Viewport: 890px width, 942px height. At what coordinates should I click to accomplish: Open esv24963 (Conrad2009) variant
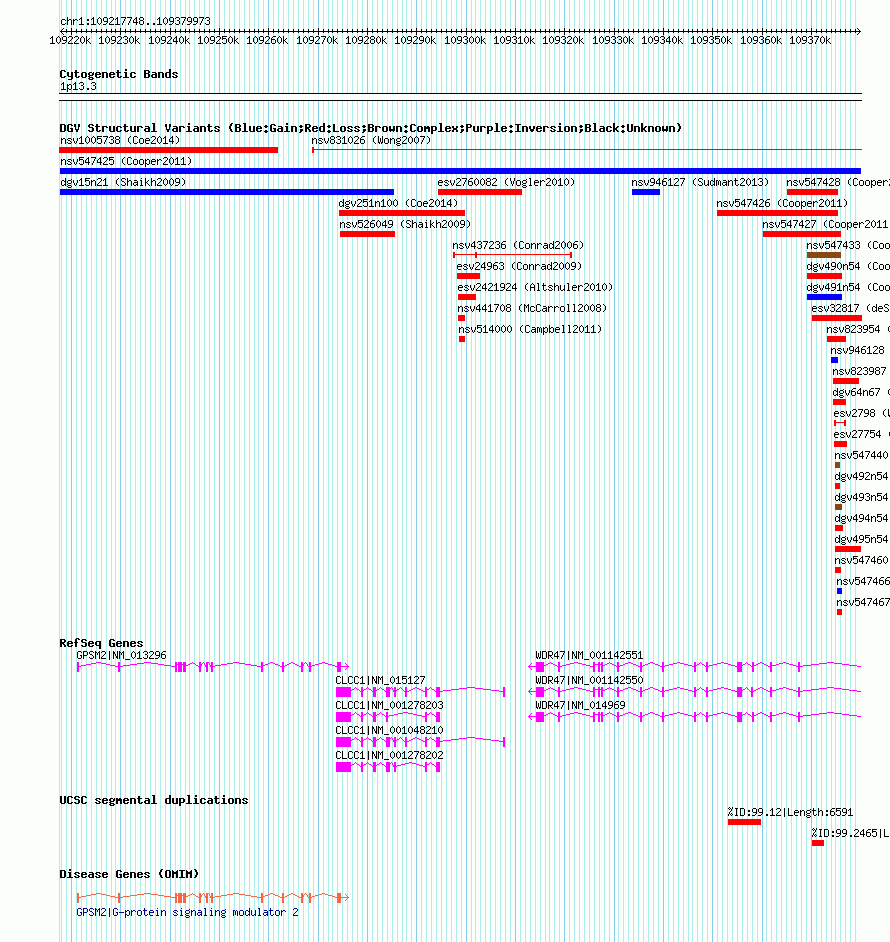519,266
